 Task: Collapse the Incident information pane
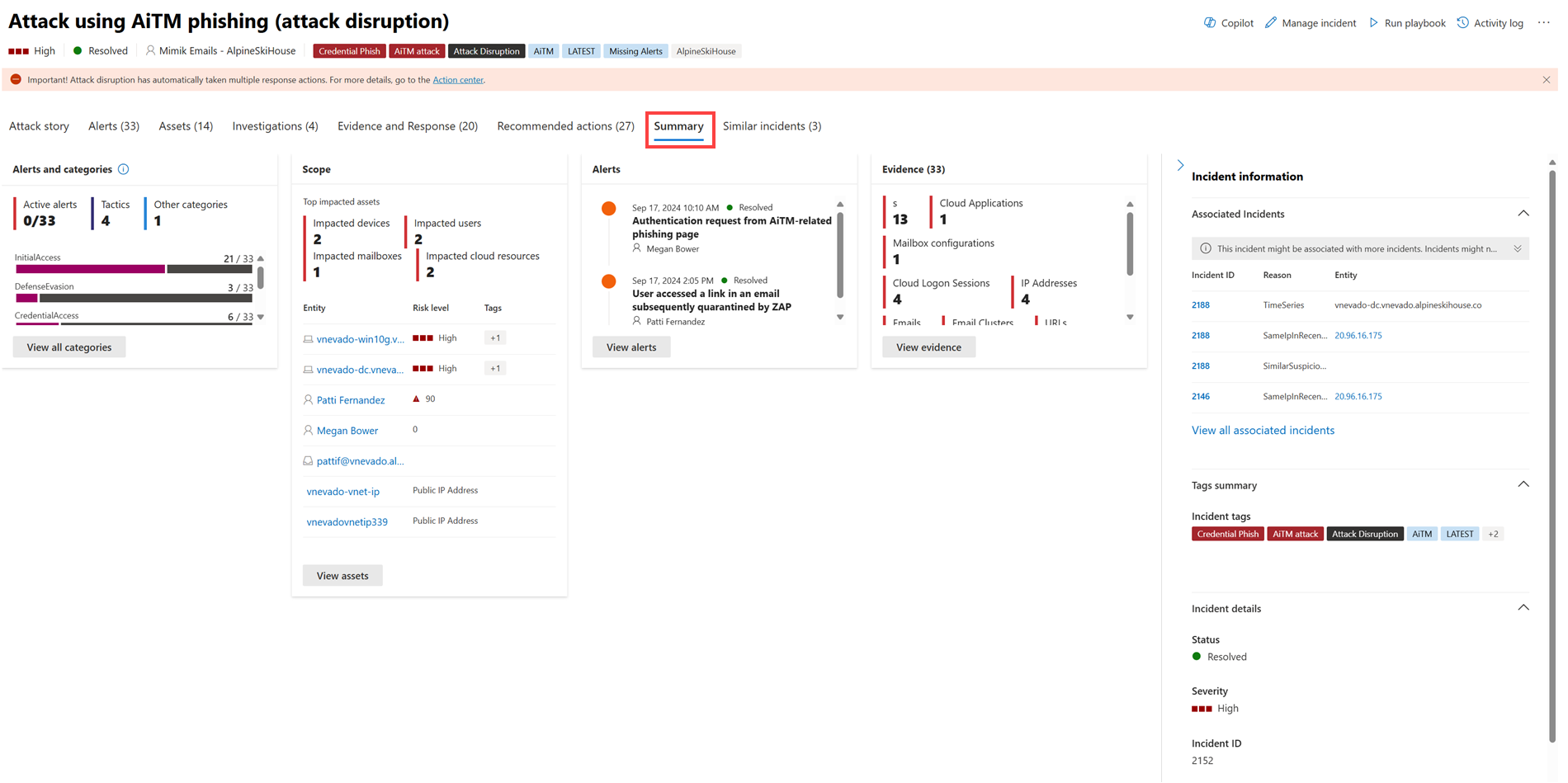(x=1180, y=164)
